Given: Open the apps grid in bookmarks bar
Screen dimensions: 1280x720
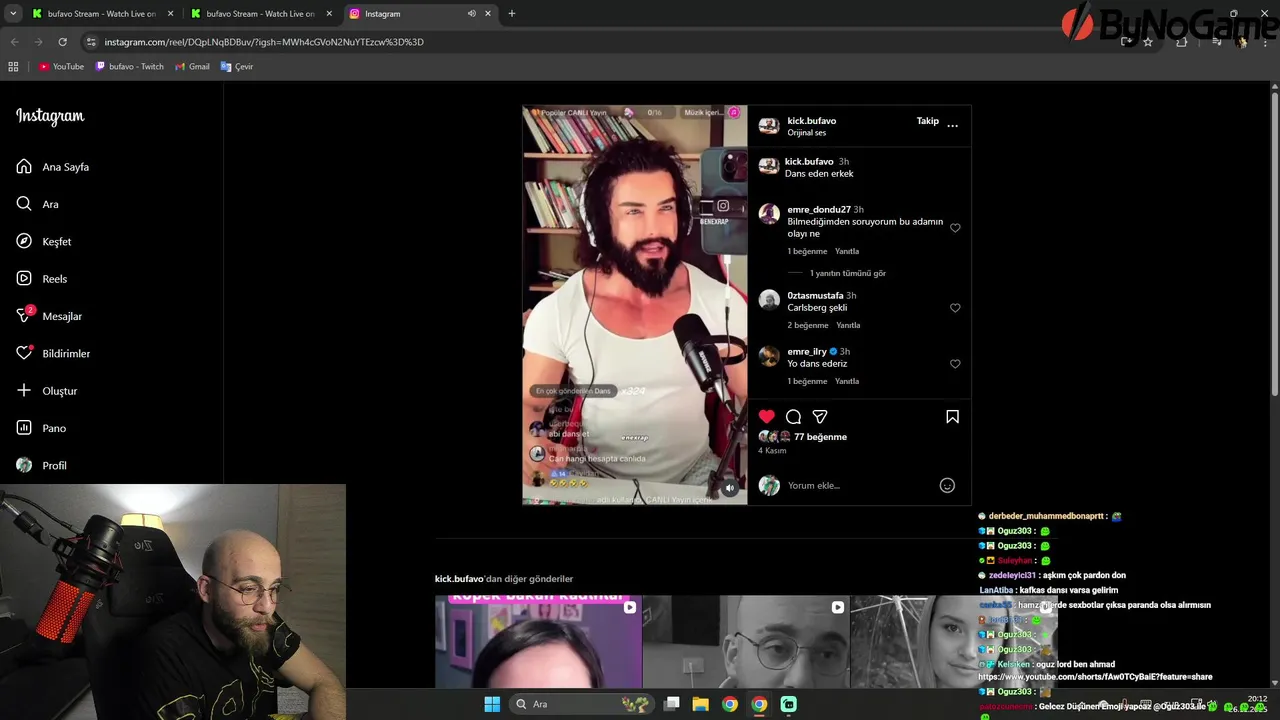Looking at the screenshot, I should (x=13, y=67).
